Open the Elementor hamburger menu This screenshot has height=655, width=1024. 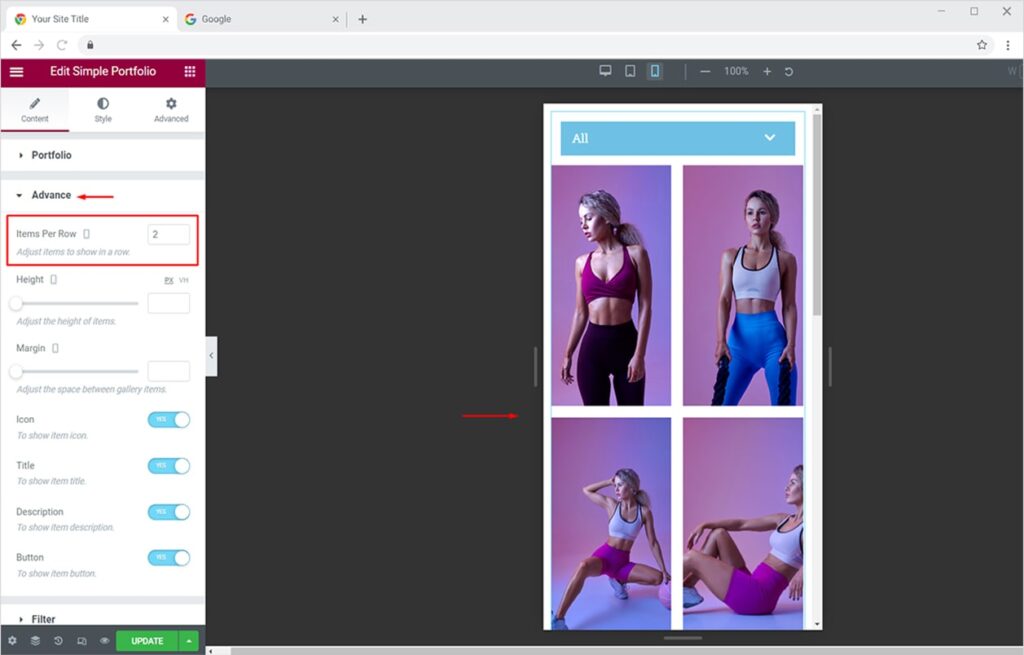(x=16, y=72)
